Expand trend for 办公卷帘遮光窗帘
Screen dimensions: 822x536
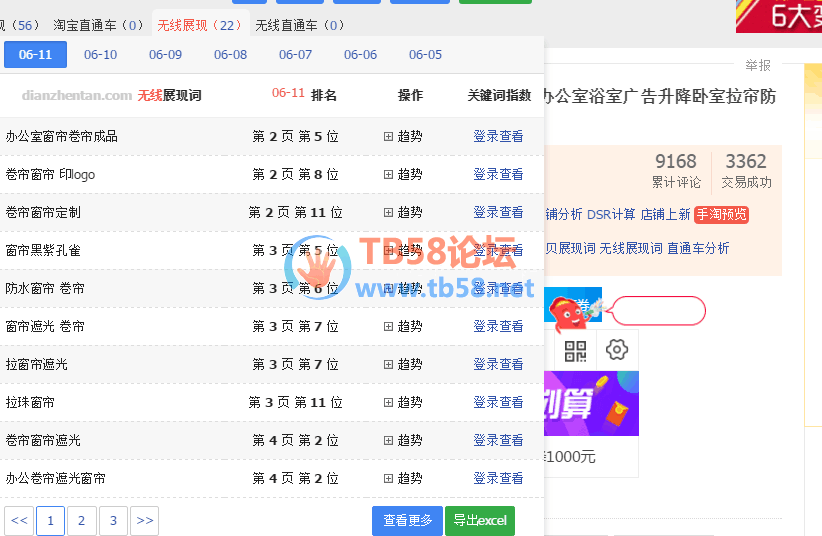[403, 478]
